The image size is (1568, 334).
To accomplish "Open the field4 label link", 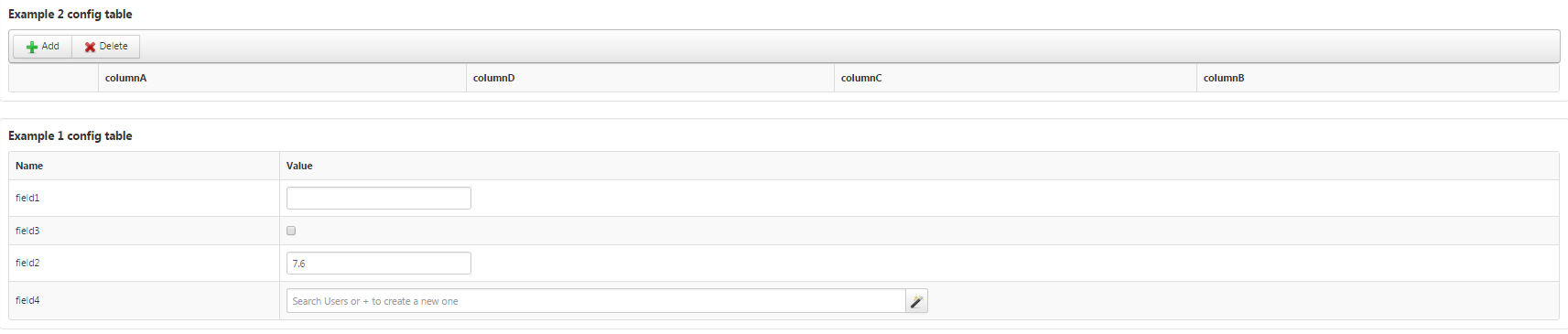I will point(27,300).
